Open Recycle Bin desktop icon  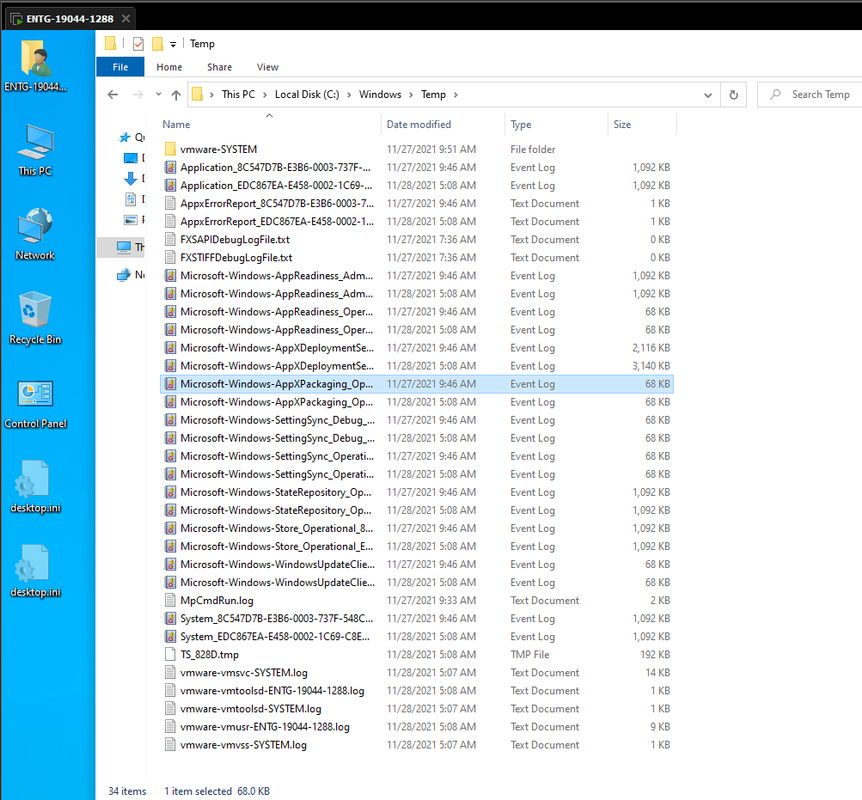tap(35, 318)
